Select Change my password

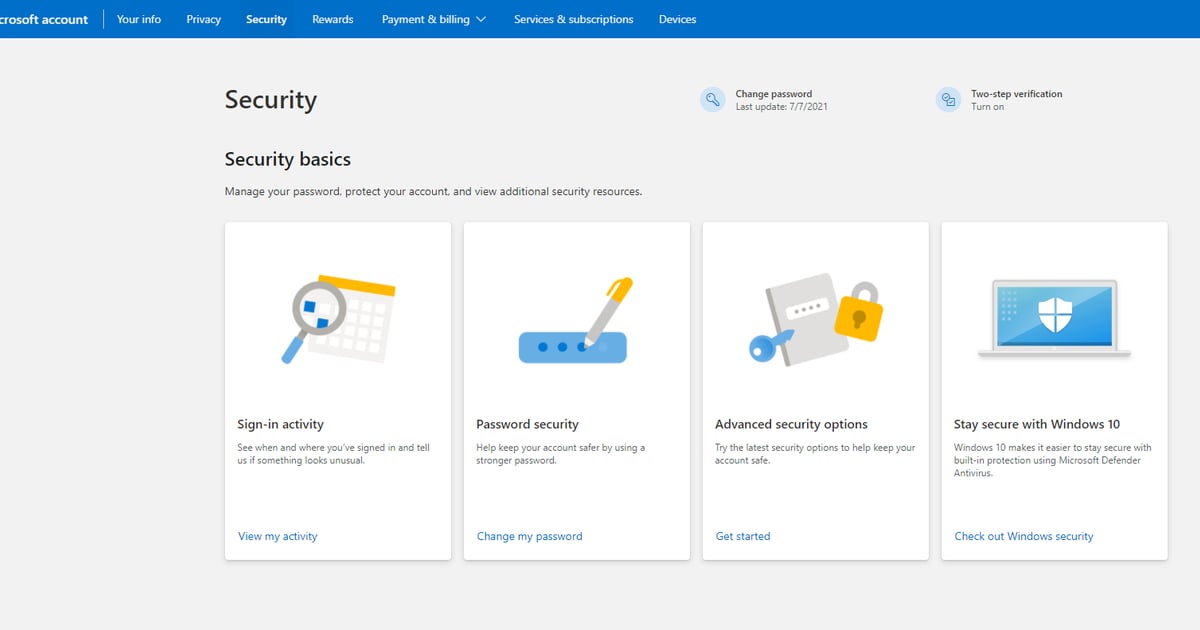529,536
